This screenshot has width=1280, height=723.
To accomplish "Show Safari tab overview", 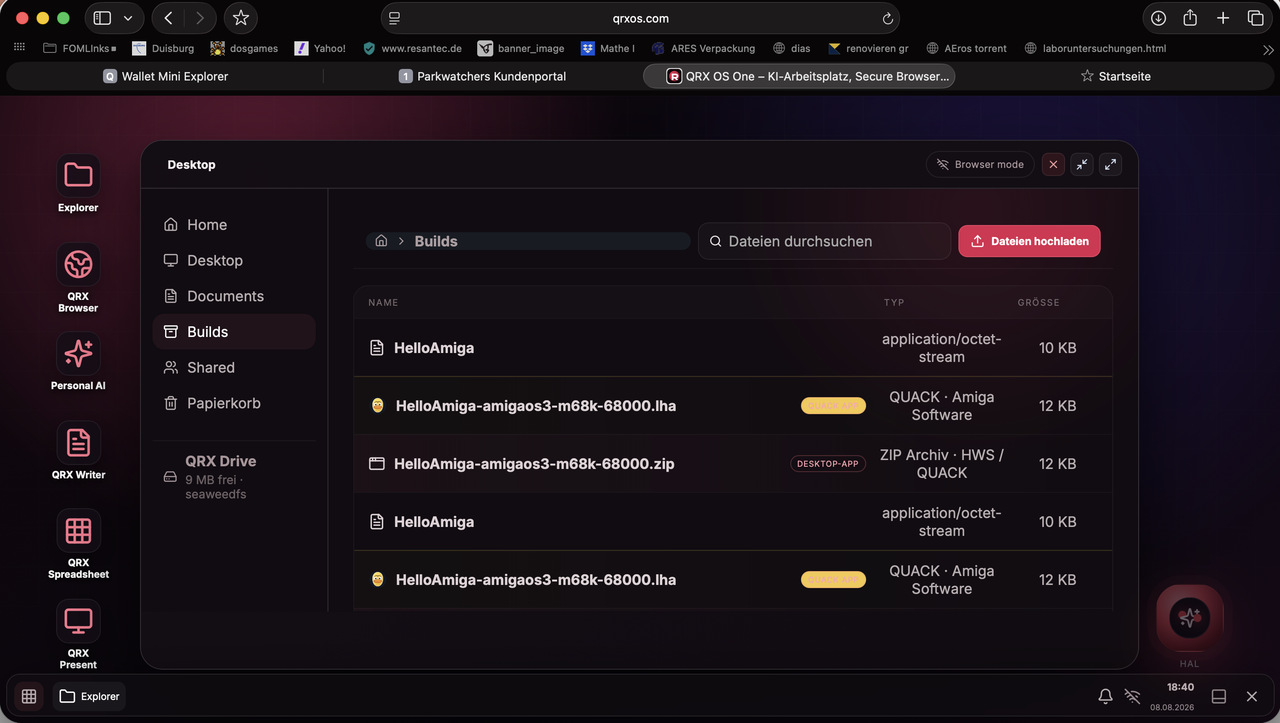I will tap(1255, 18).
